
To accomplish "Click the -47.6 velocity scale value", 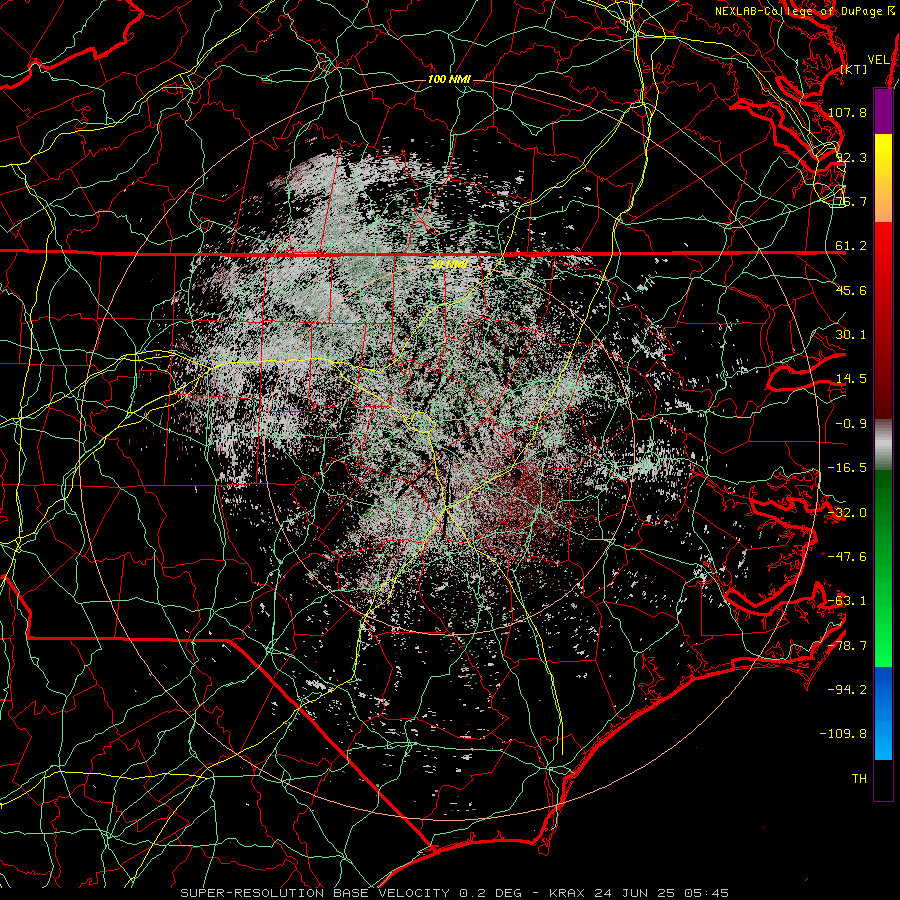I will [847, 557].
